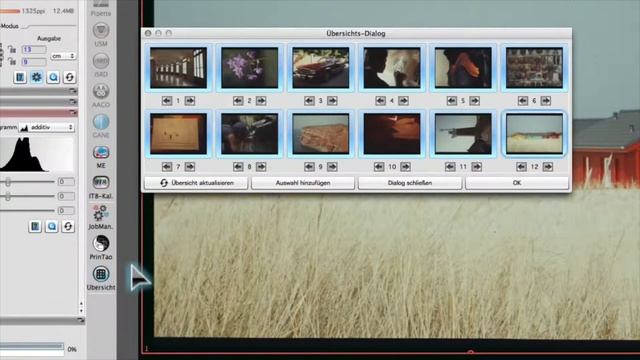Open the JobMan. job manager
This screenshot has width=640, height=360.
point(100,213)
